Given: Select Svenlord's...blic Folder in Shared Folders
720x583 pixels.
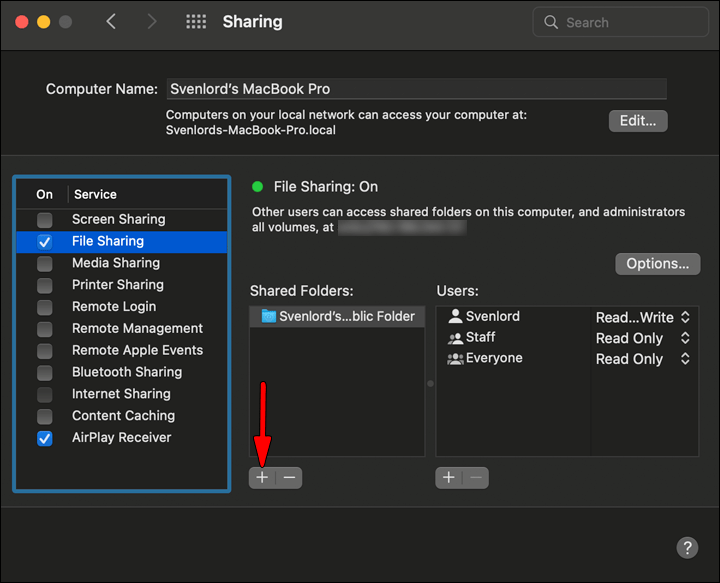Looking at the screenshot, I should click(338, 316).
